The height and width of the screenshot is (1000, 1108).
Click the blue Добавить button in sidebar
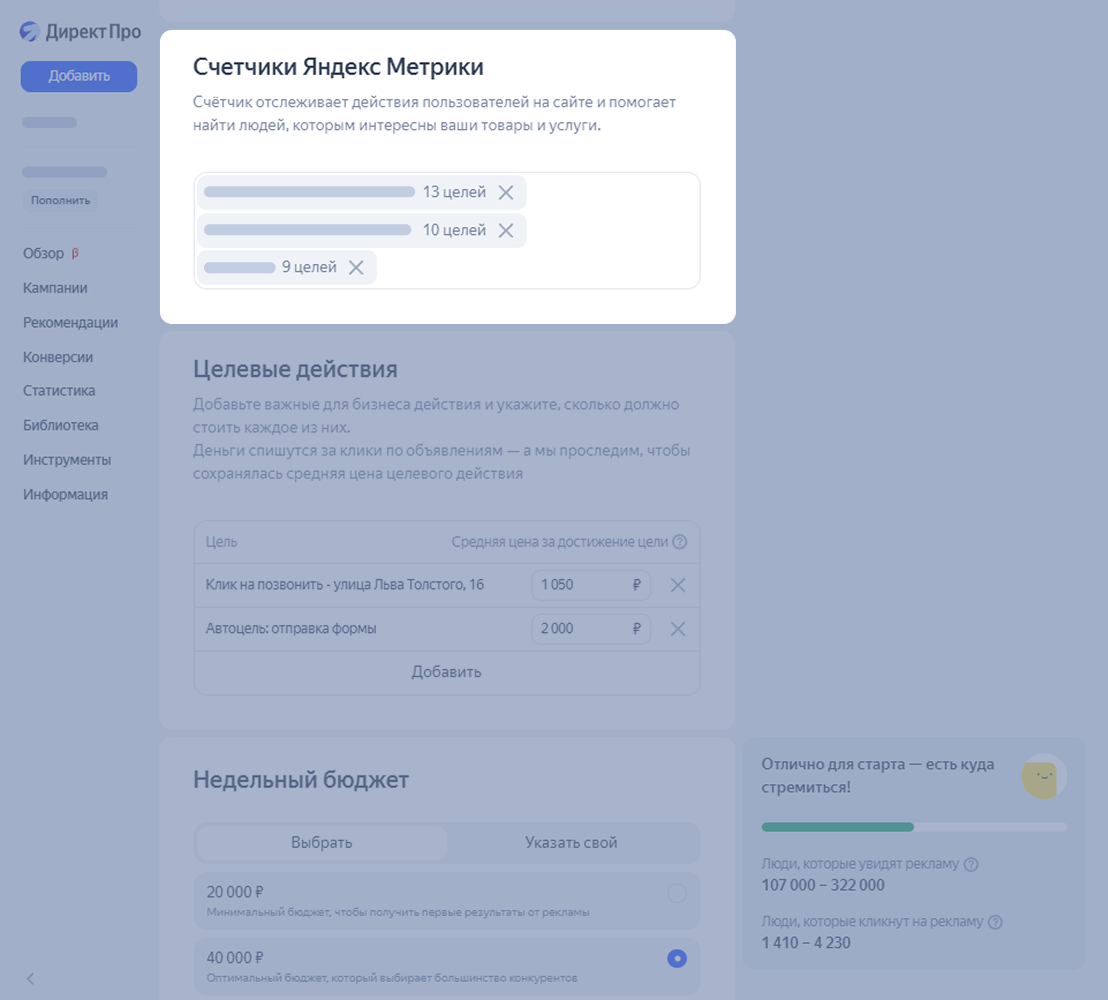79,76
